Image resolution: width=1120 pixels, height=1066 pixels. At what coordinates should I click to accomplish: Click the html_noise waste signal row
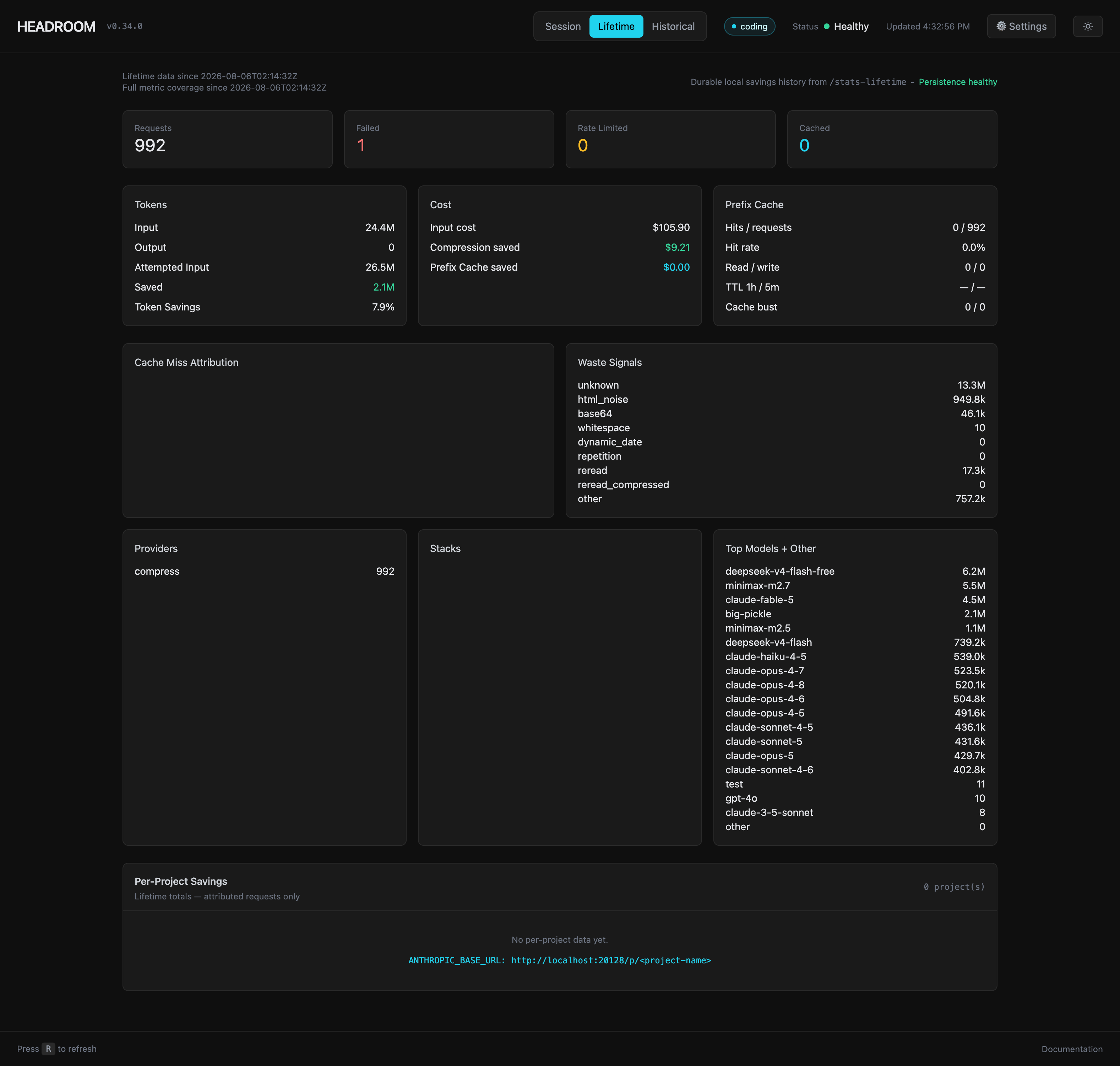click(781, 400)
